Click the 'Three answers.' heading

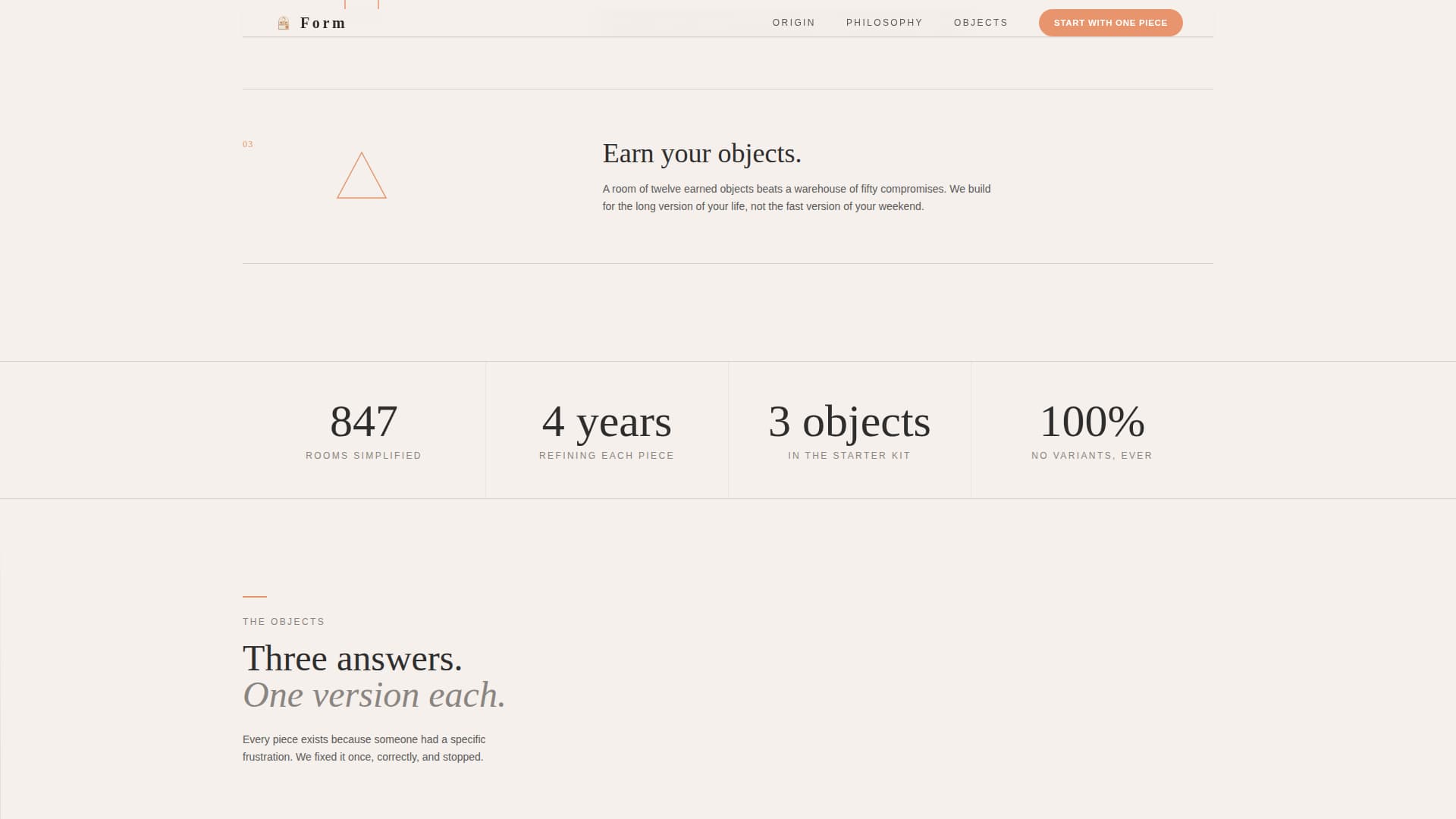pyautogui.click(x=353, y=659)
